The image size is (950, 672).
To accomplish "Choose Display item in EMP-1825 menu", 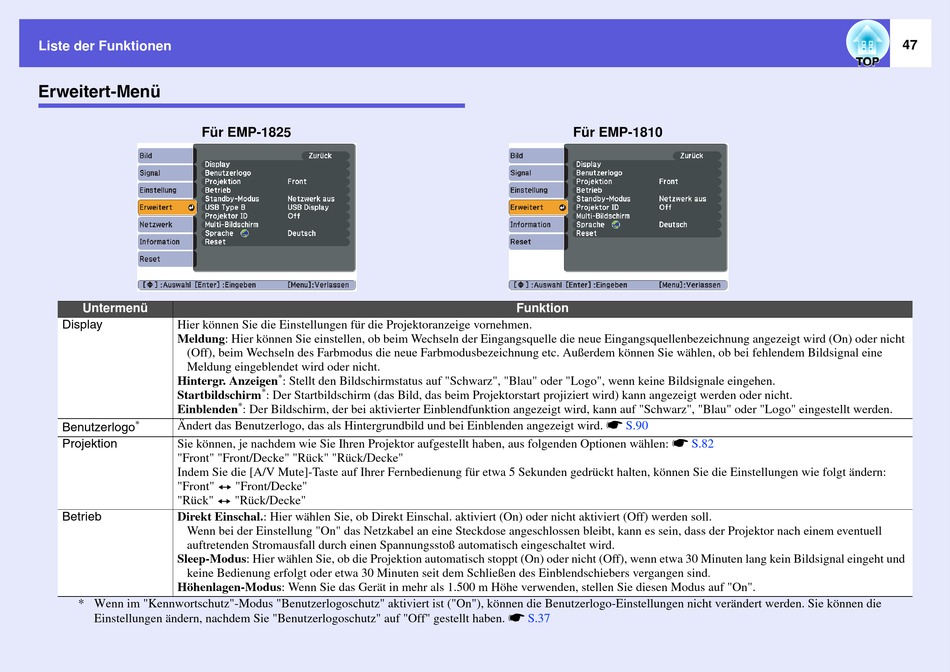I will tap(217, 164).
